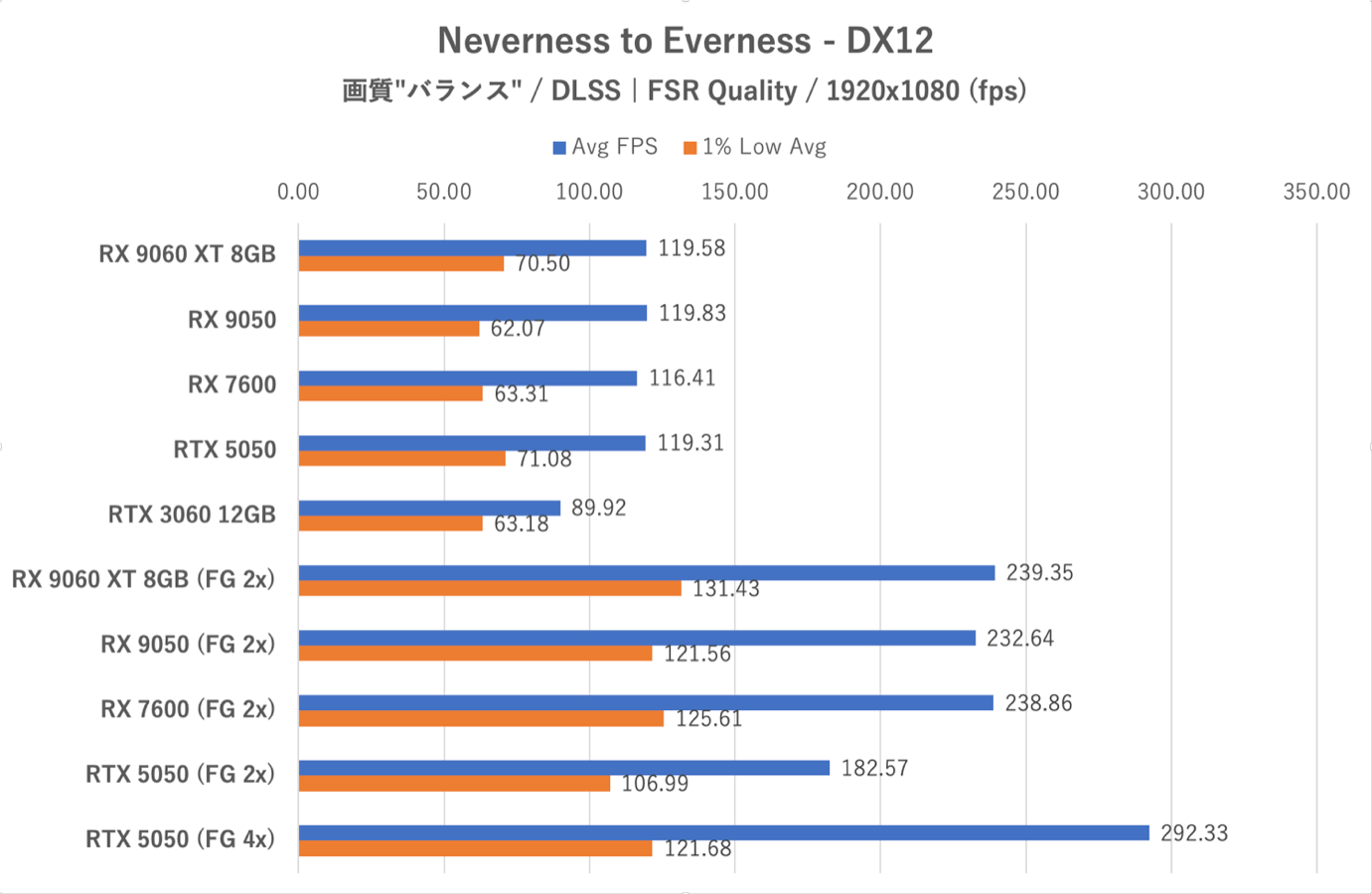
Task: Select the blue bar labeled 182.57
Action: click(564, 768)
